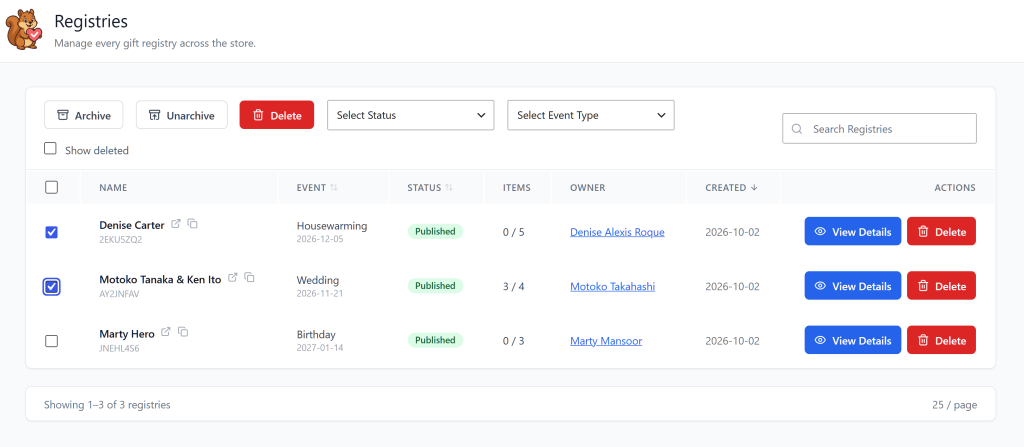This screenshot has height=447, width=1024.
Task: Click the squirrel logo icon
Action: tap(24, 29)
